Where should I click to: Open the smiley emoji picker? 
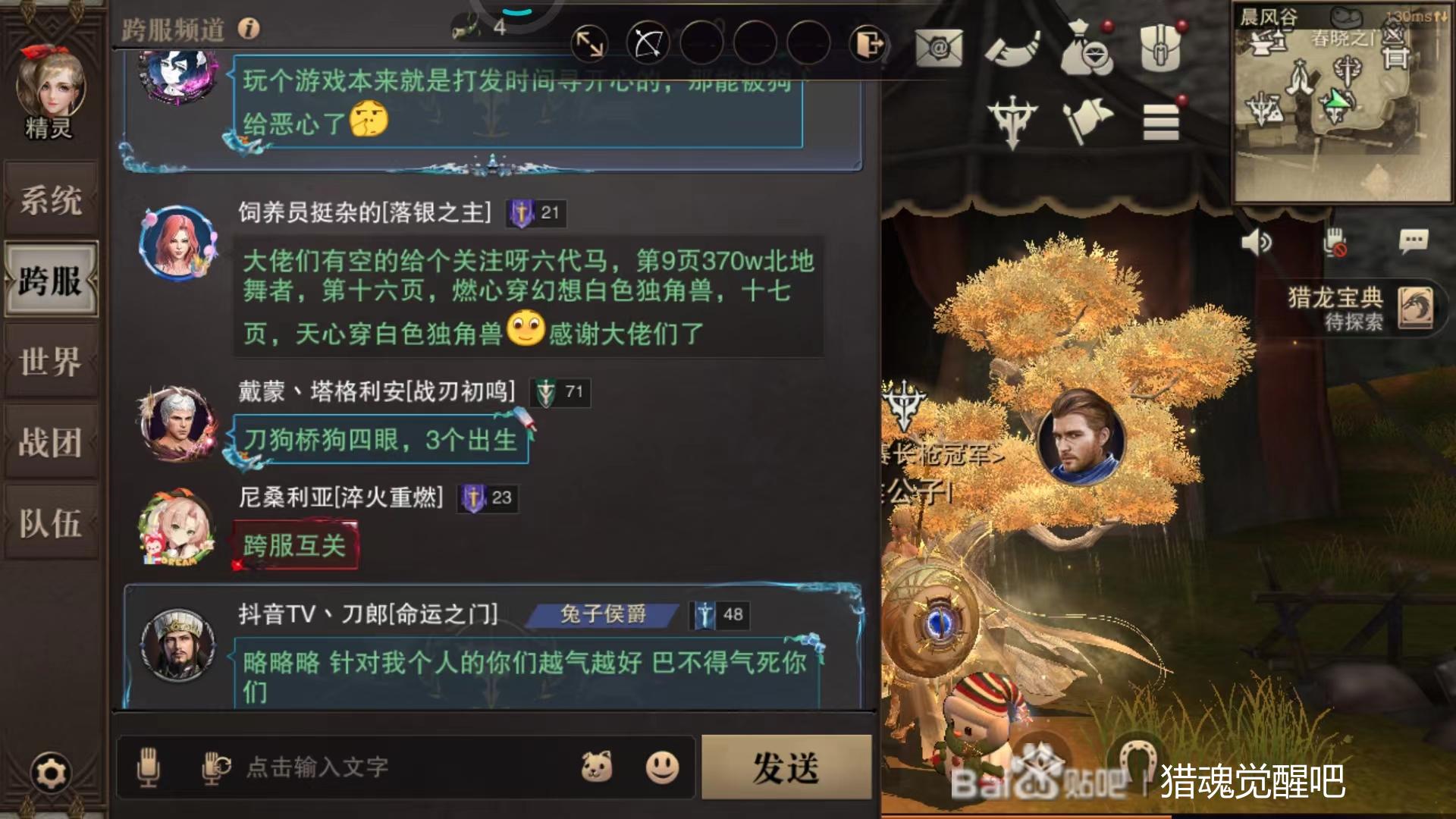(x=662, y=767)
